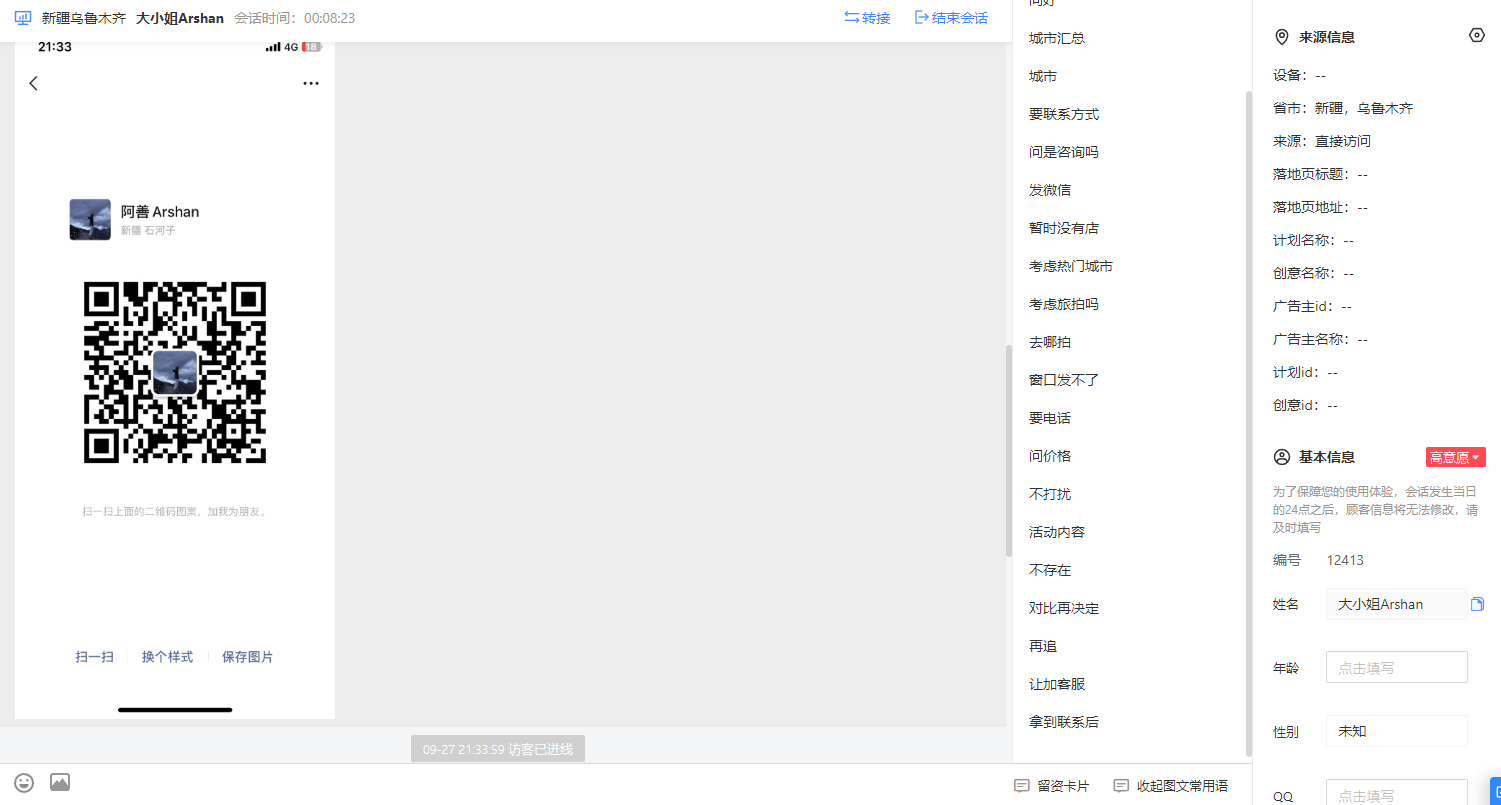The width and height of the screenshot is (1501, 805).
Task: Select the quick phrase 暂时没有店
Action: point(1064,228)
